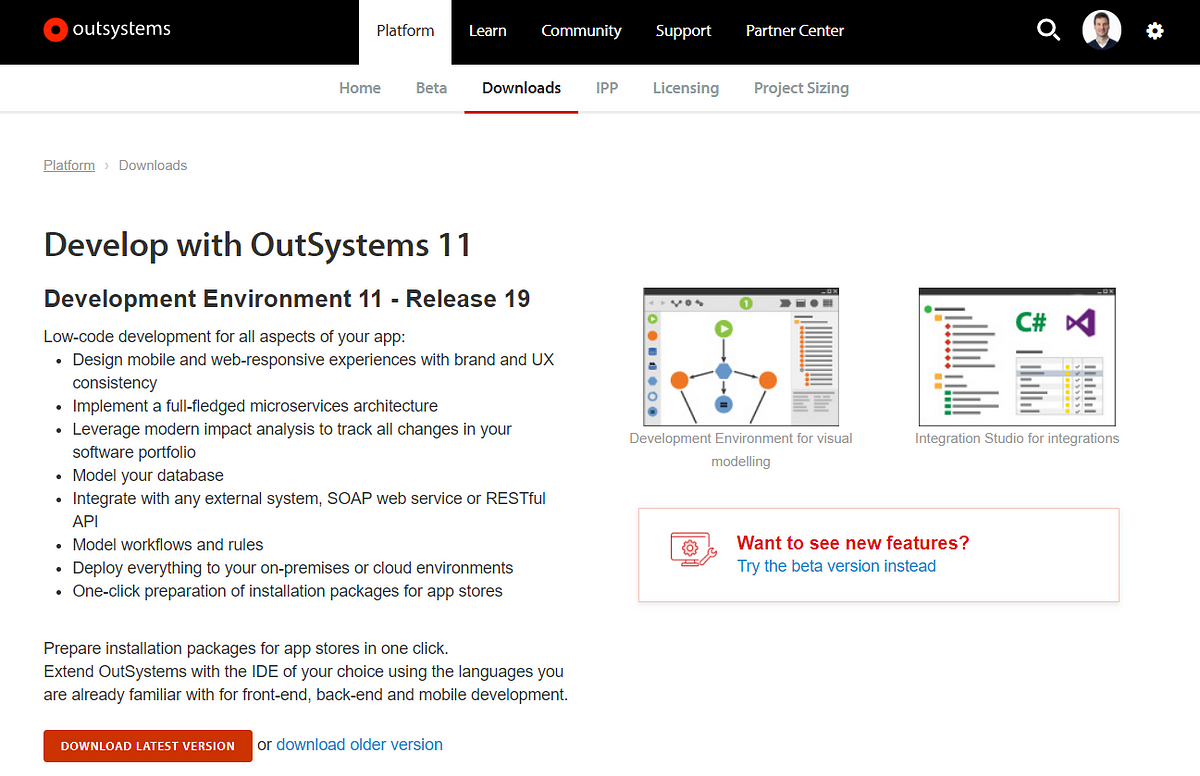Viewport: 1200px width, 776px height.
Task: Click the Downloads breadcrumb text
Action: [153, 165]
